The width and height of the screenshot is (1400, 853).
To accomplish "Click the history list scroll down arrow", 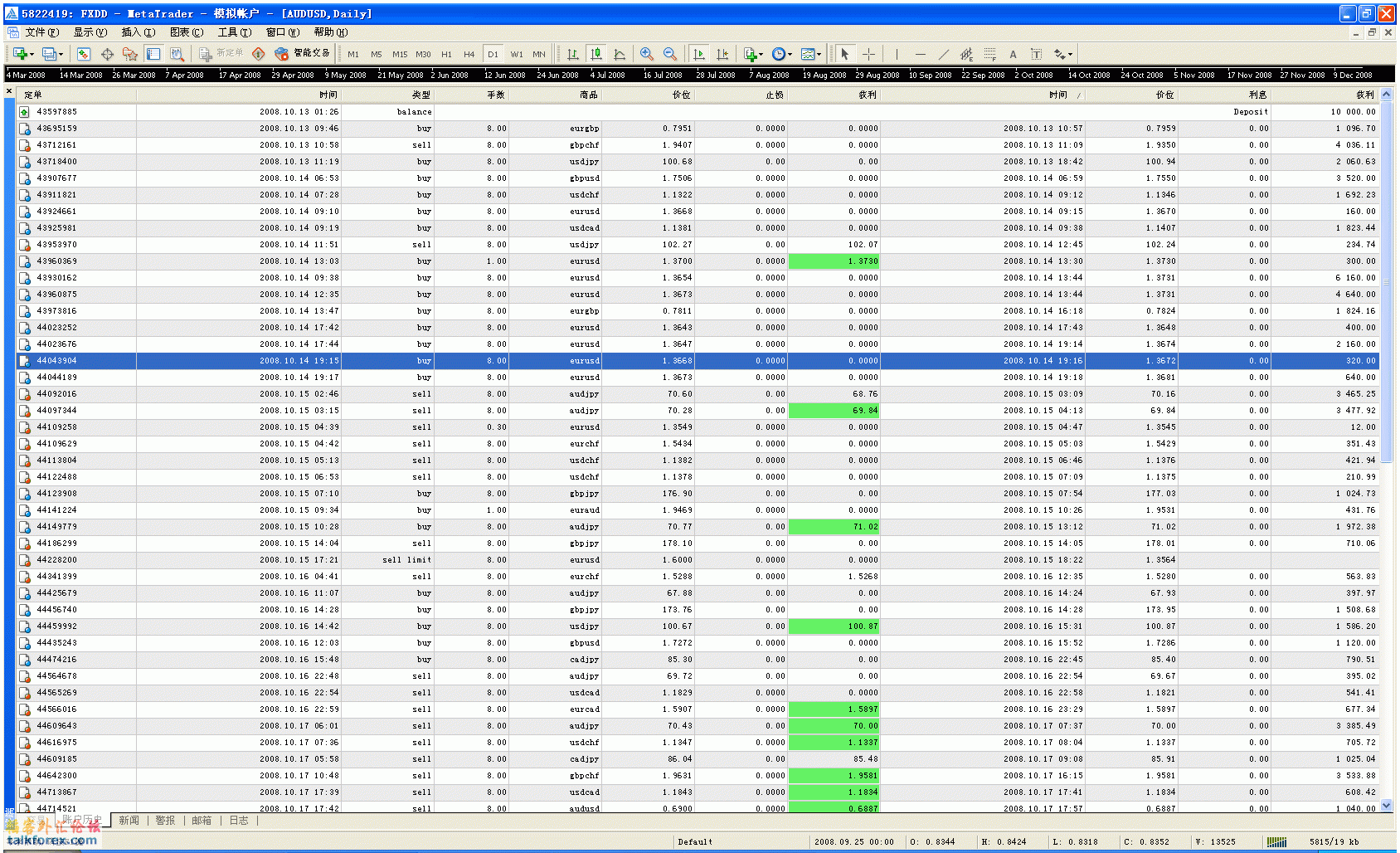I will [x=1387, y=806].
